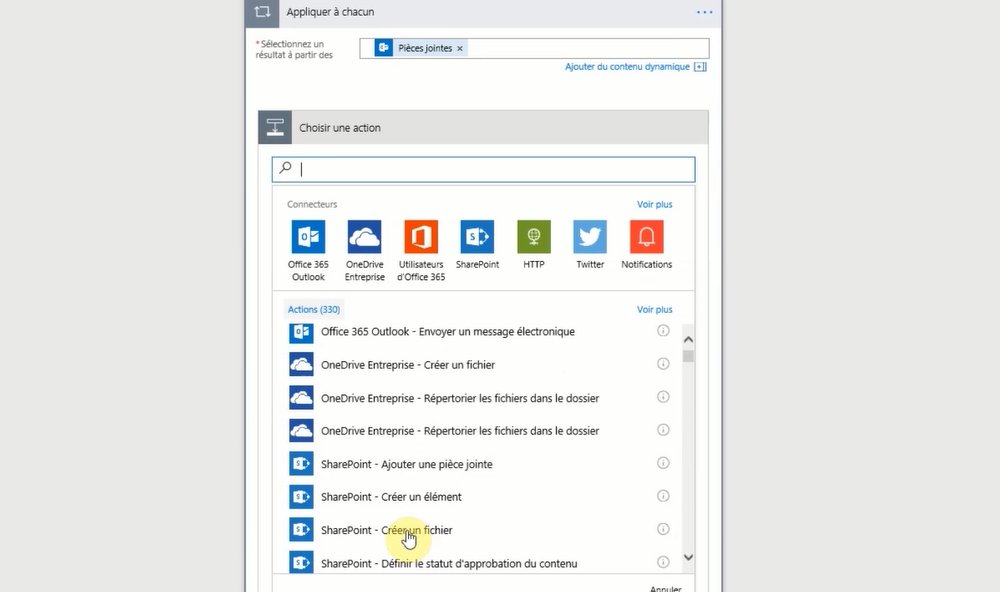Open the three-dots menu of Appliquer à chacun

coord(705,12)
